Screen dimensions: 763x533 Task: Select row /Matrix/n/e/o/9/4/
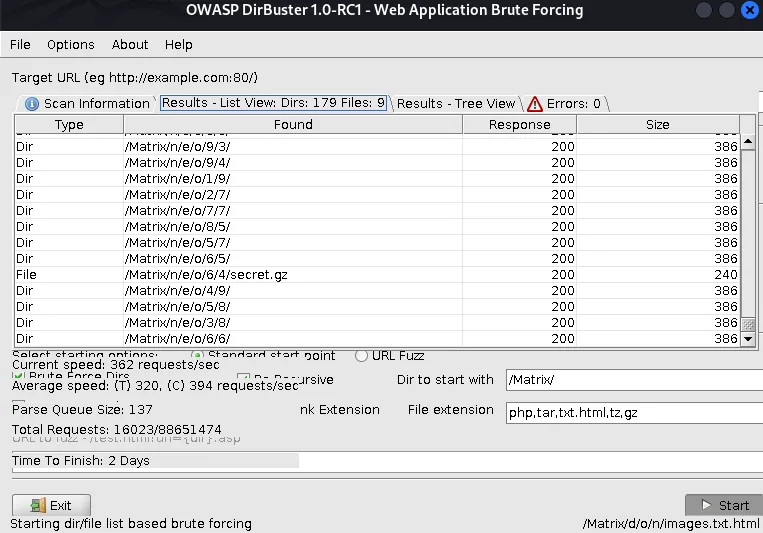click(377, 163)
